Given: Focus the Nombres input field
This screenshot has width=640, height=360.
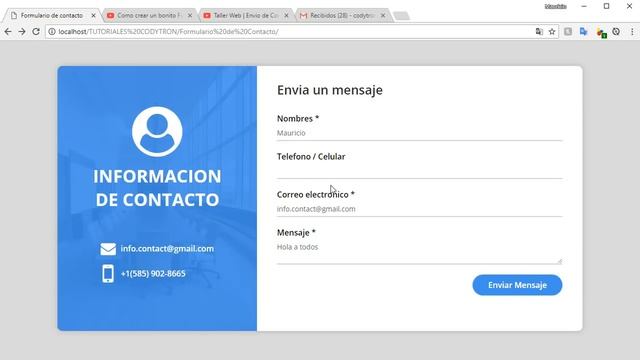Looking at the screenshot, I should [420, 133].
